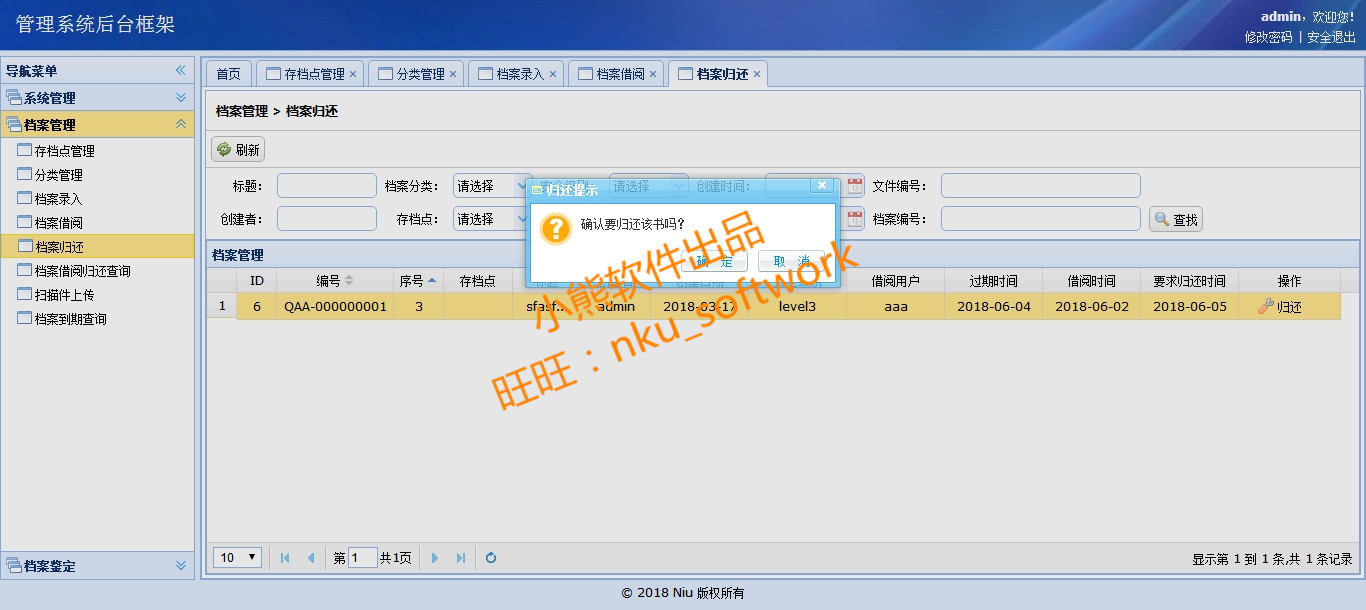1366x610 pixels.
Task: Click the 刷新 refresh button
Action: tap(238, 150)
